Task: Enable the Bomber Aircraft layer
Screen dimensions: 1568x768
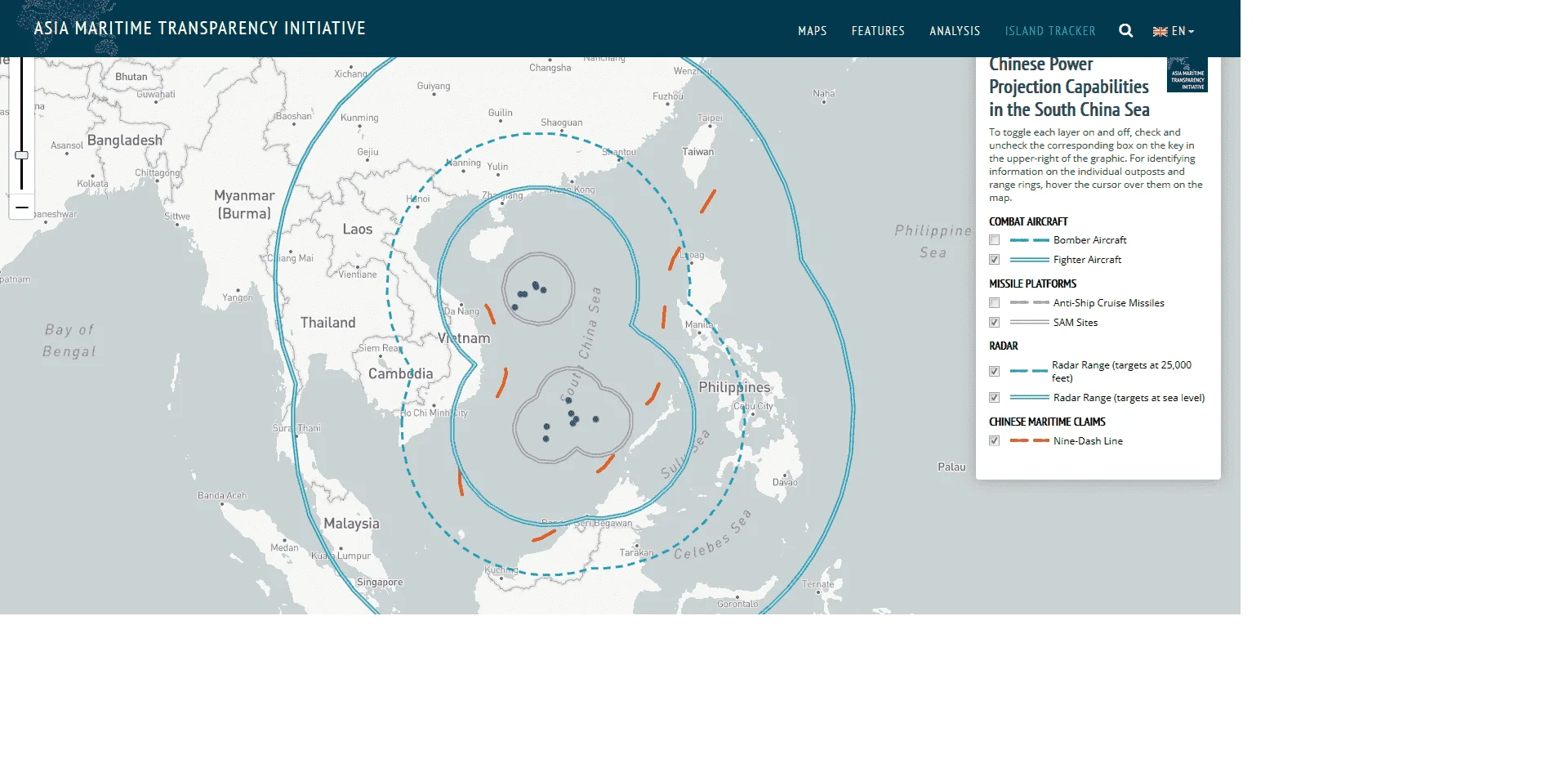Action: (x=994, y=240)
